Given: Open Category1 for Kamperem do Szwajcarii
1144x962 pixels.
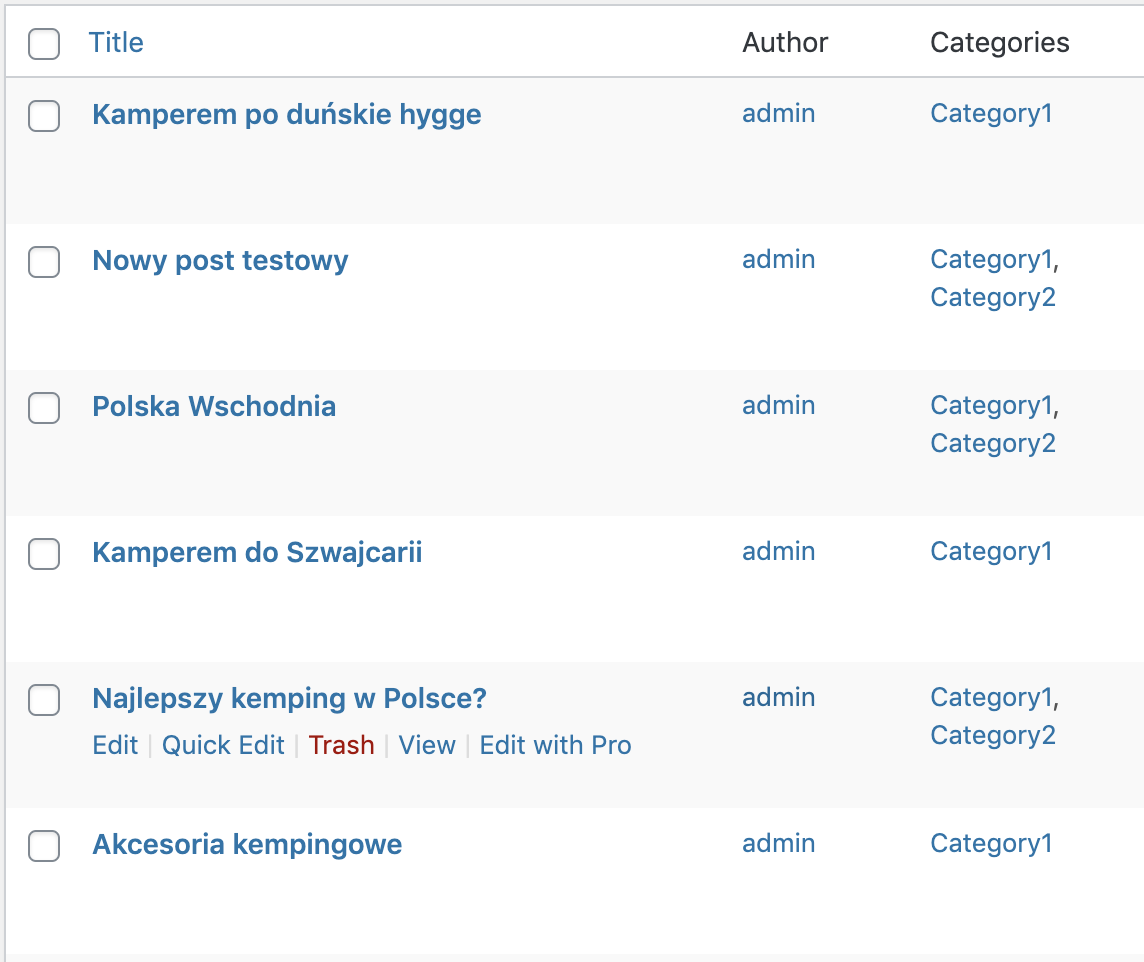Looking at the screenshot, I should coord(992,551).
